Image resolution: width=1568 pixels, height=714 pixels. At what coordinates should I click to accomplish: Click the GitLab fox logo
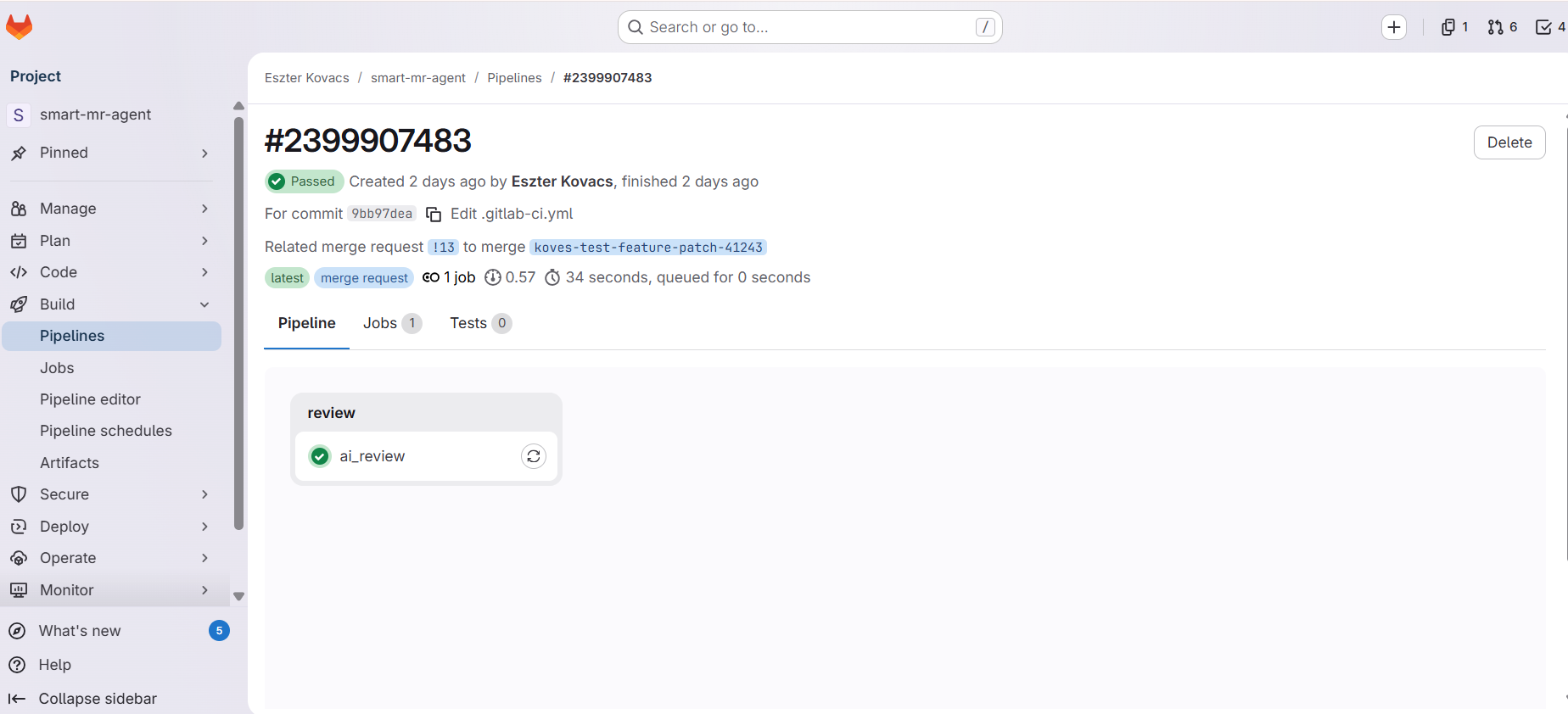coord(19,27)
